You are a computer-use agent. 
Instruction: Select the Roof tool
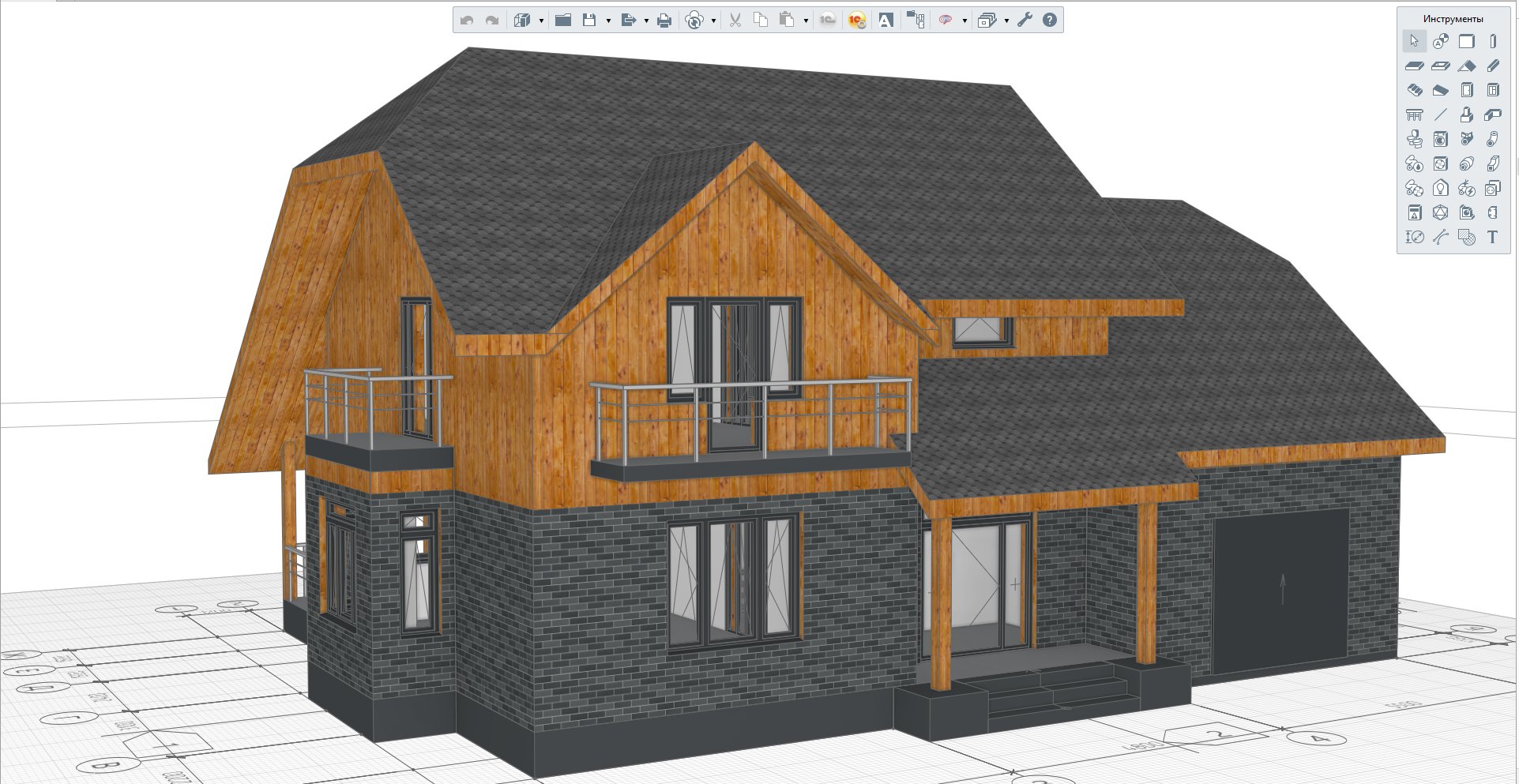1466,66
